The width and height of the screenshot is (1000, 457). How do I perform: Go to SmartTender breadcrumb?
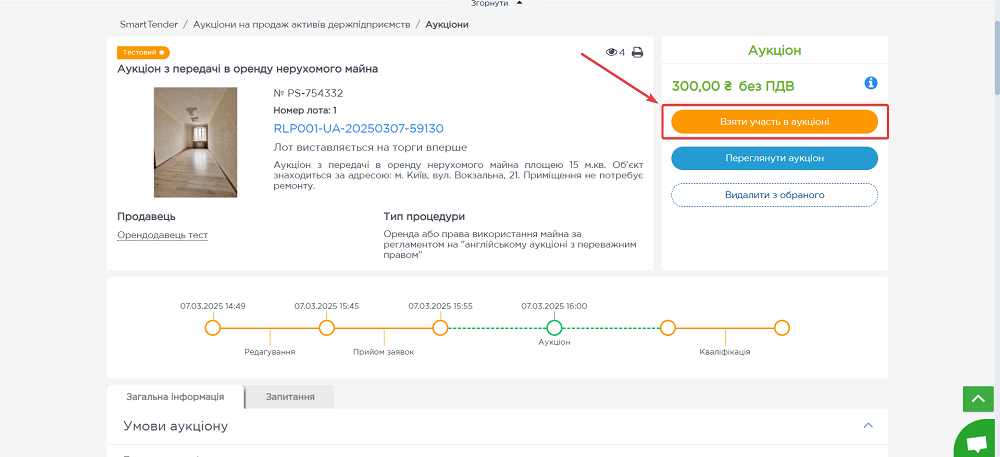click(x=149, y=24)
